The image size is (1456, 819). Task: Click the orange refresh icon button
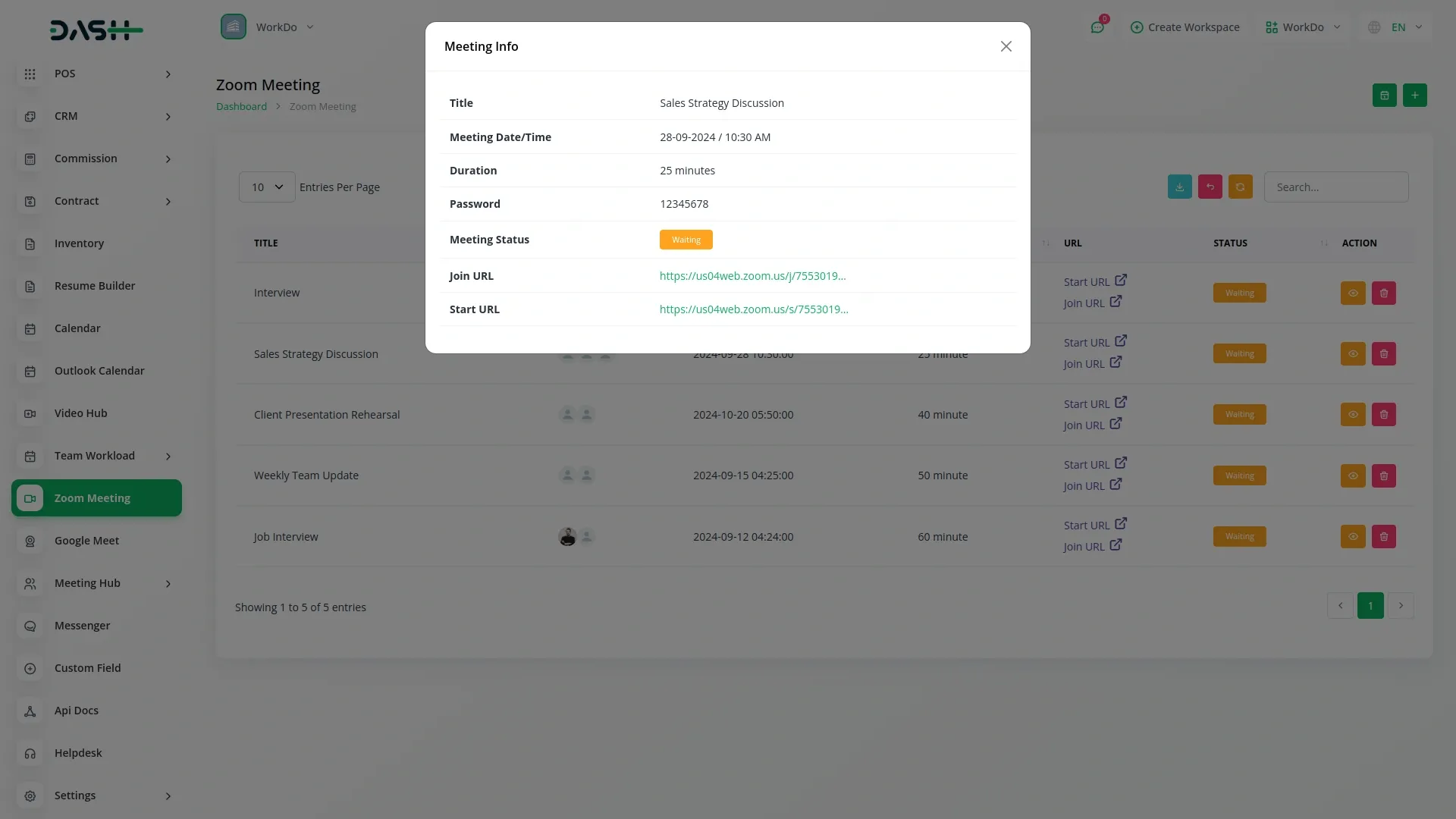1240,187
